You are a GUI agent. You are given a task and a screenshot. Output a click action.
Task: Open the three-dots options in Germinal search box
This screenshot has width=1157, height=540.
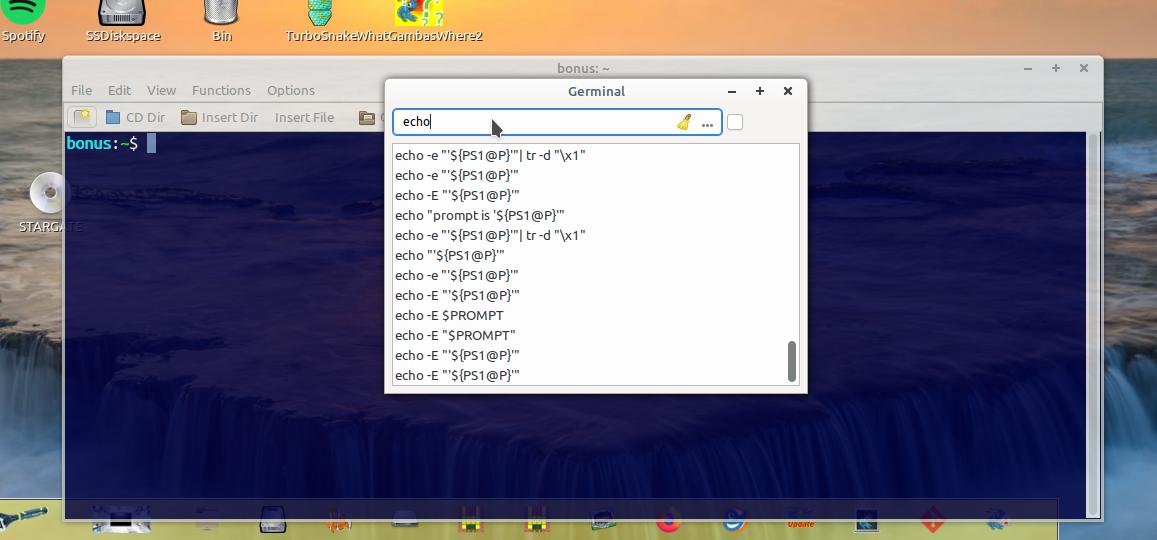(x=707, y=123)
